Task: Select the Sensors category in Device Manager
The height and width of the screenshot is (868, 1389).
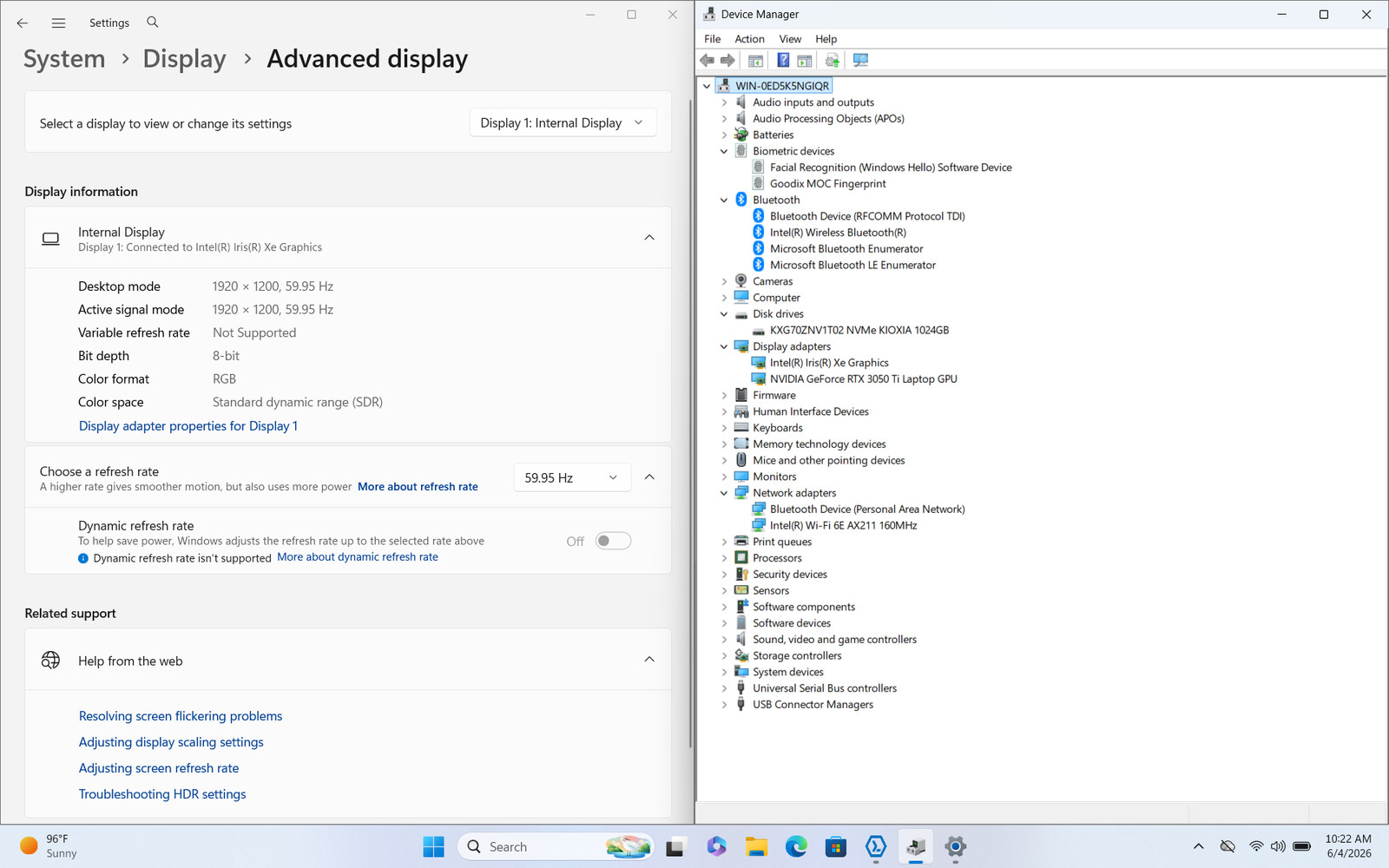Action: pos(771,590)
